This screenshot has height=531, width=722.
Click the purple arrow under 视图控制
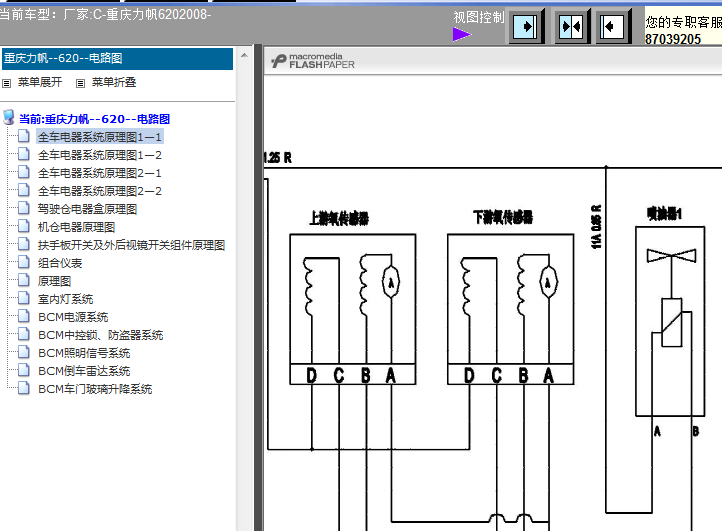462,34
